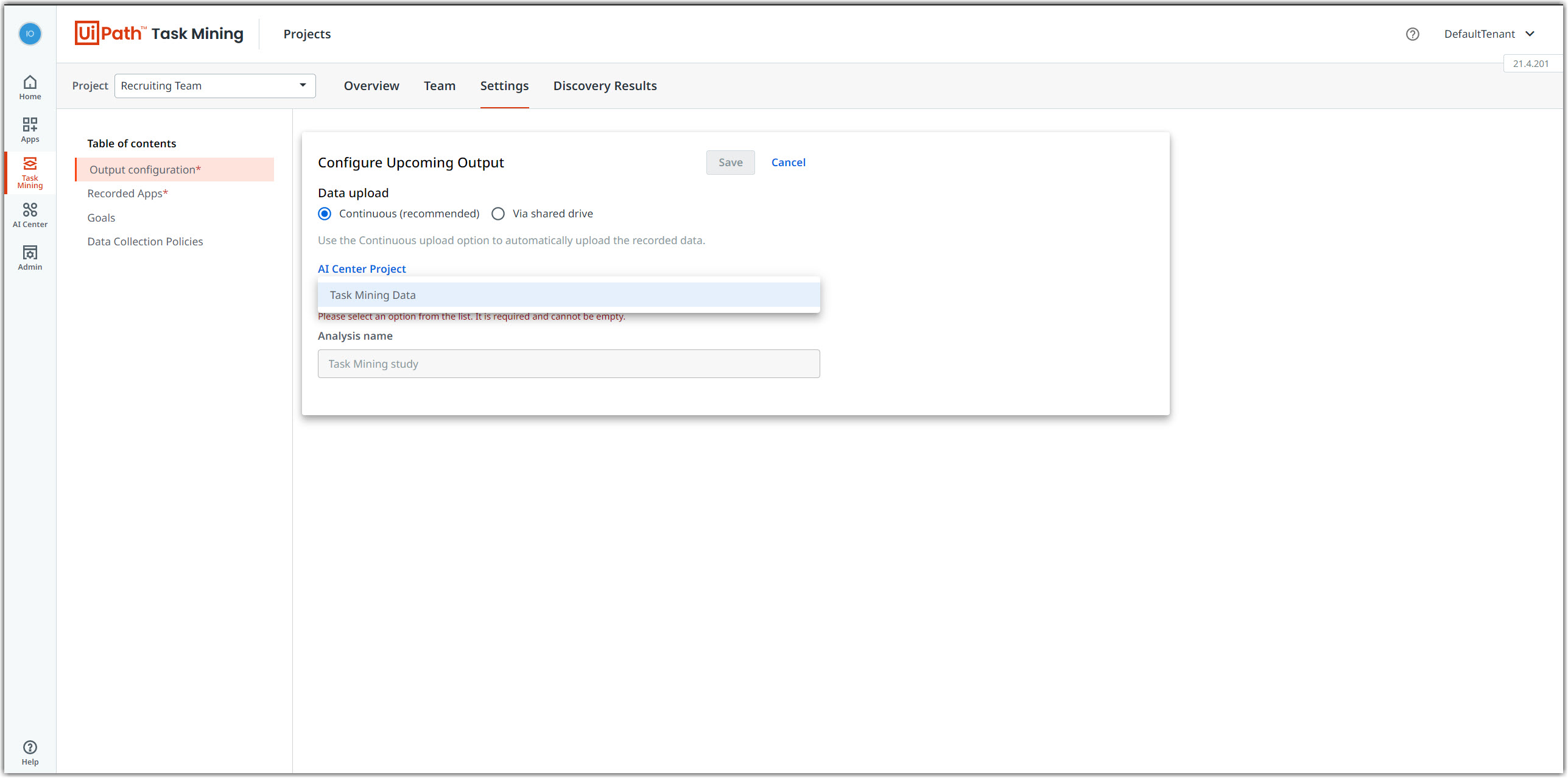
Task: Click the Analysis name input field
Action: click(568, 364)
